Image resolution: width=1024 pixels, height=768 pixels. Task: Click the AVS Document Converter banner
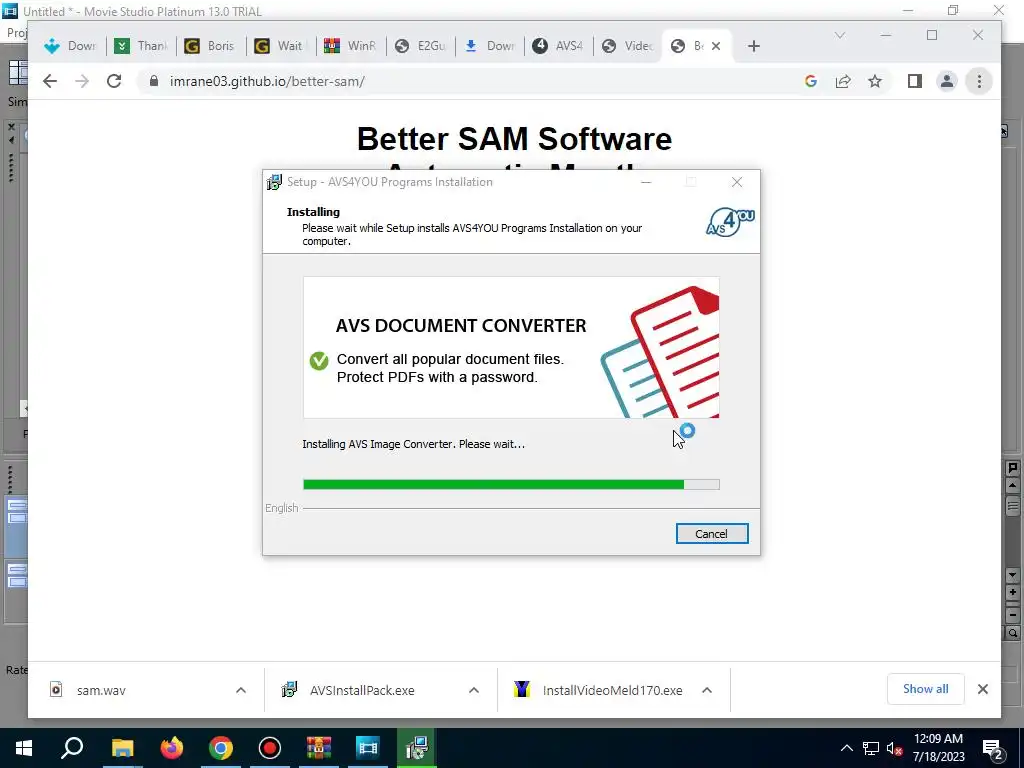point(511,347)
